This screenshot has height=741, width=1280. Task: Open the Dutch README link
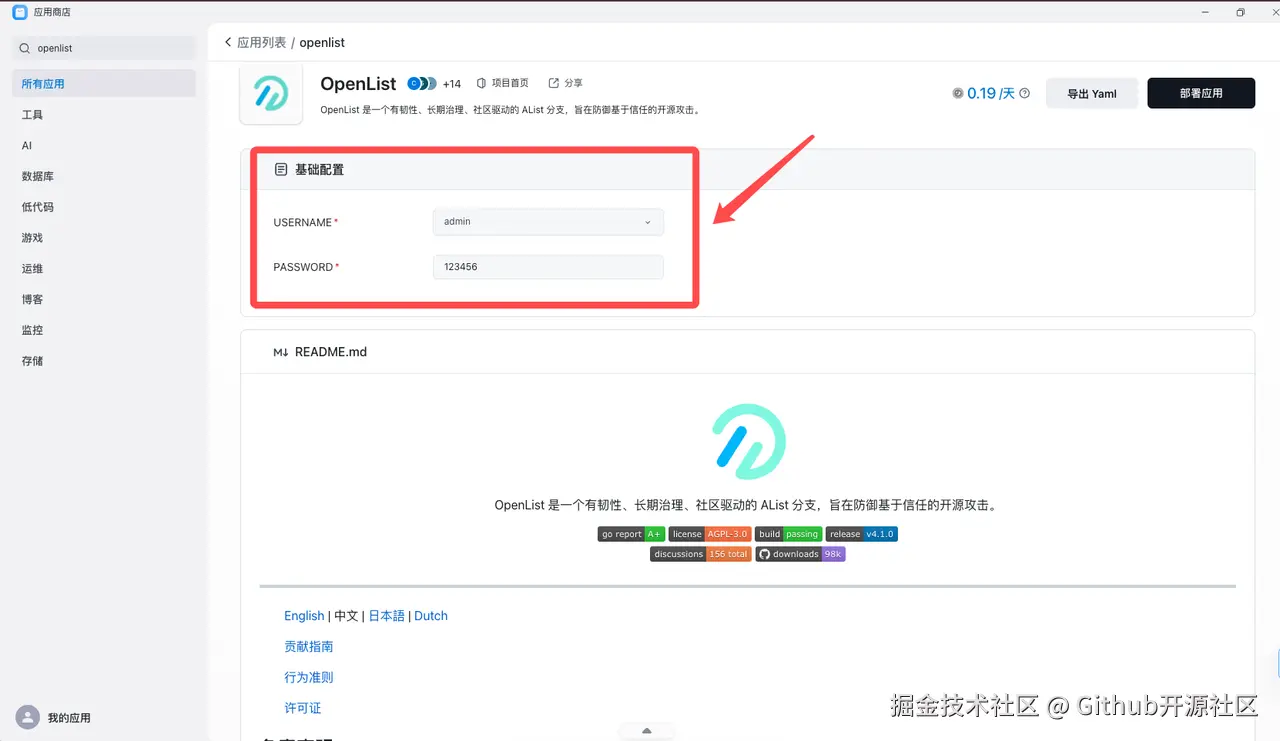coord(431,616)
